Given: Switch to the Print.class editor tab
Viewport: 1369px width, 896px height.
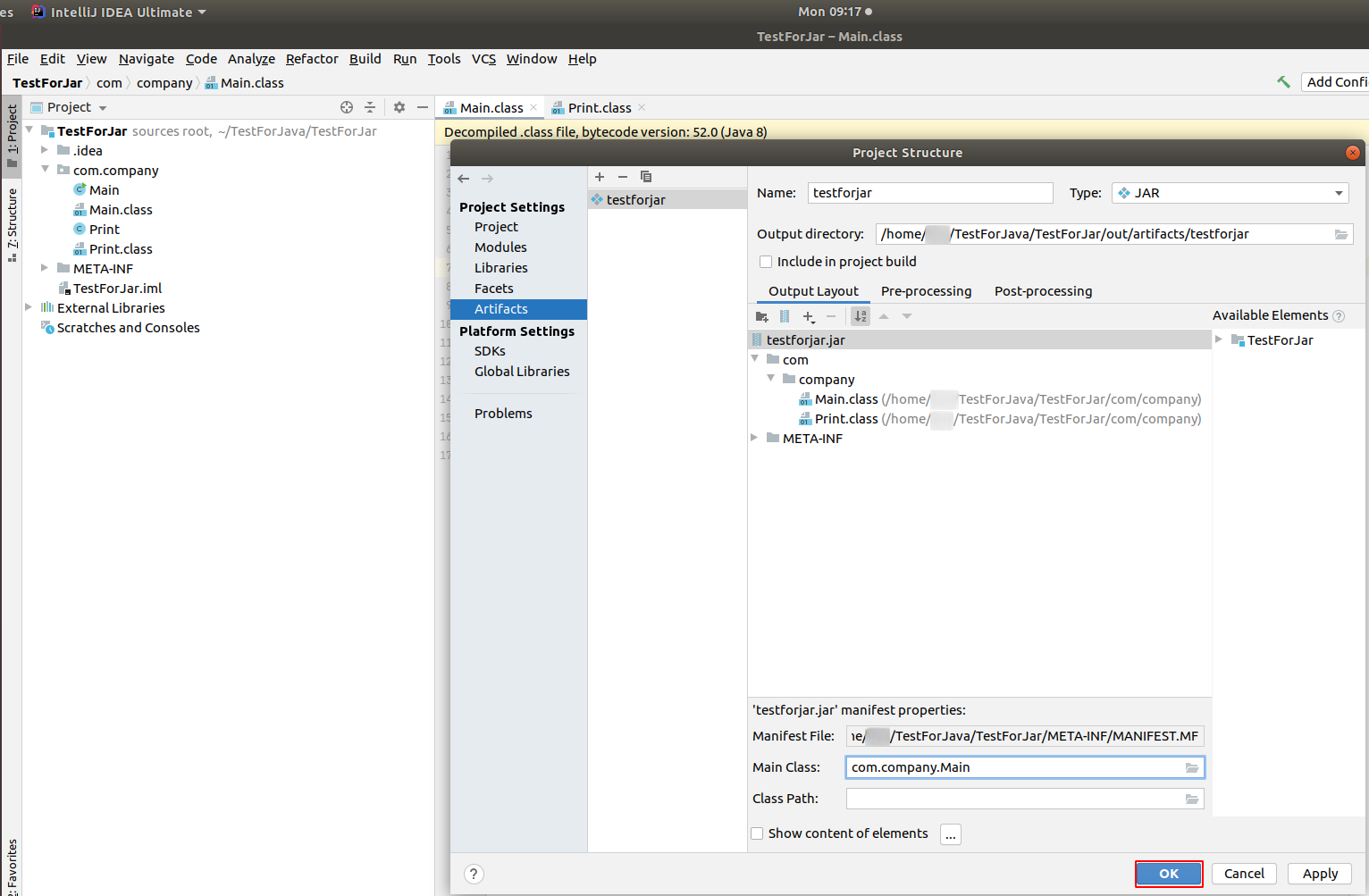Looking at the screenshot, I should tap(598, 107).
